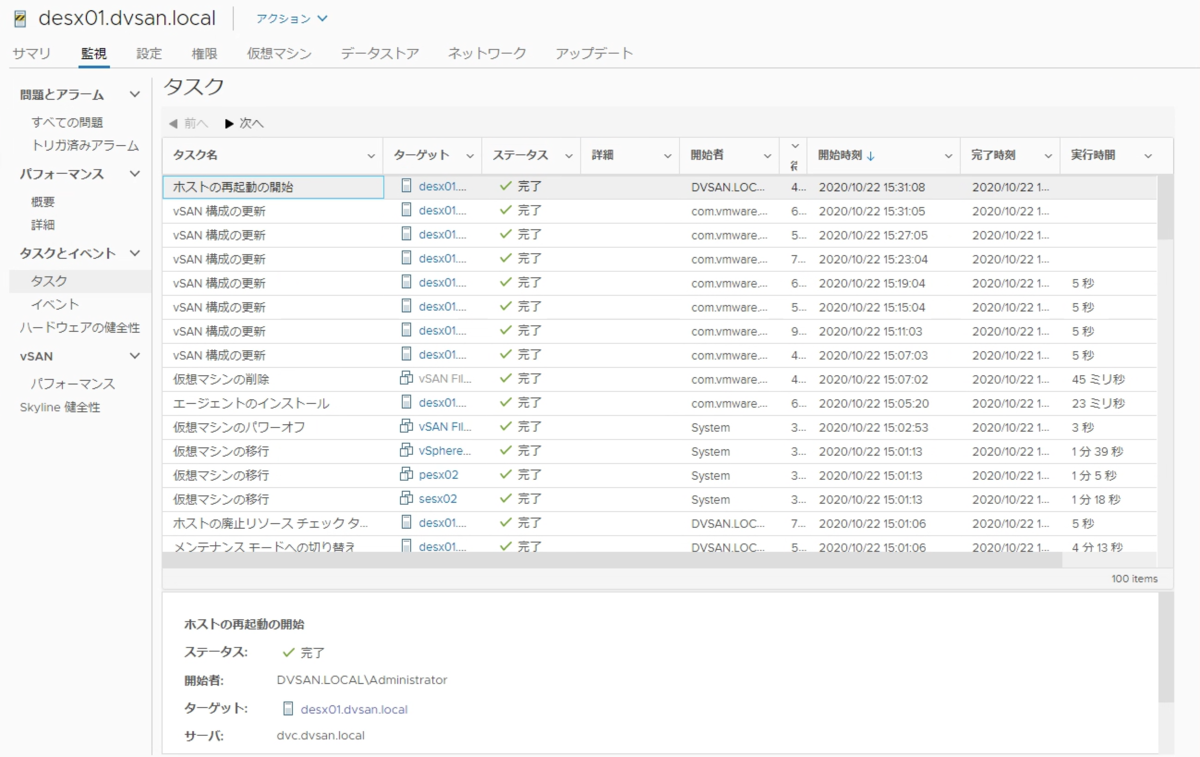This screenshot has width=1200, height=757.
Task: Open the ターゲット column filter dropdown
Action: (470, 156)
